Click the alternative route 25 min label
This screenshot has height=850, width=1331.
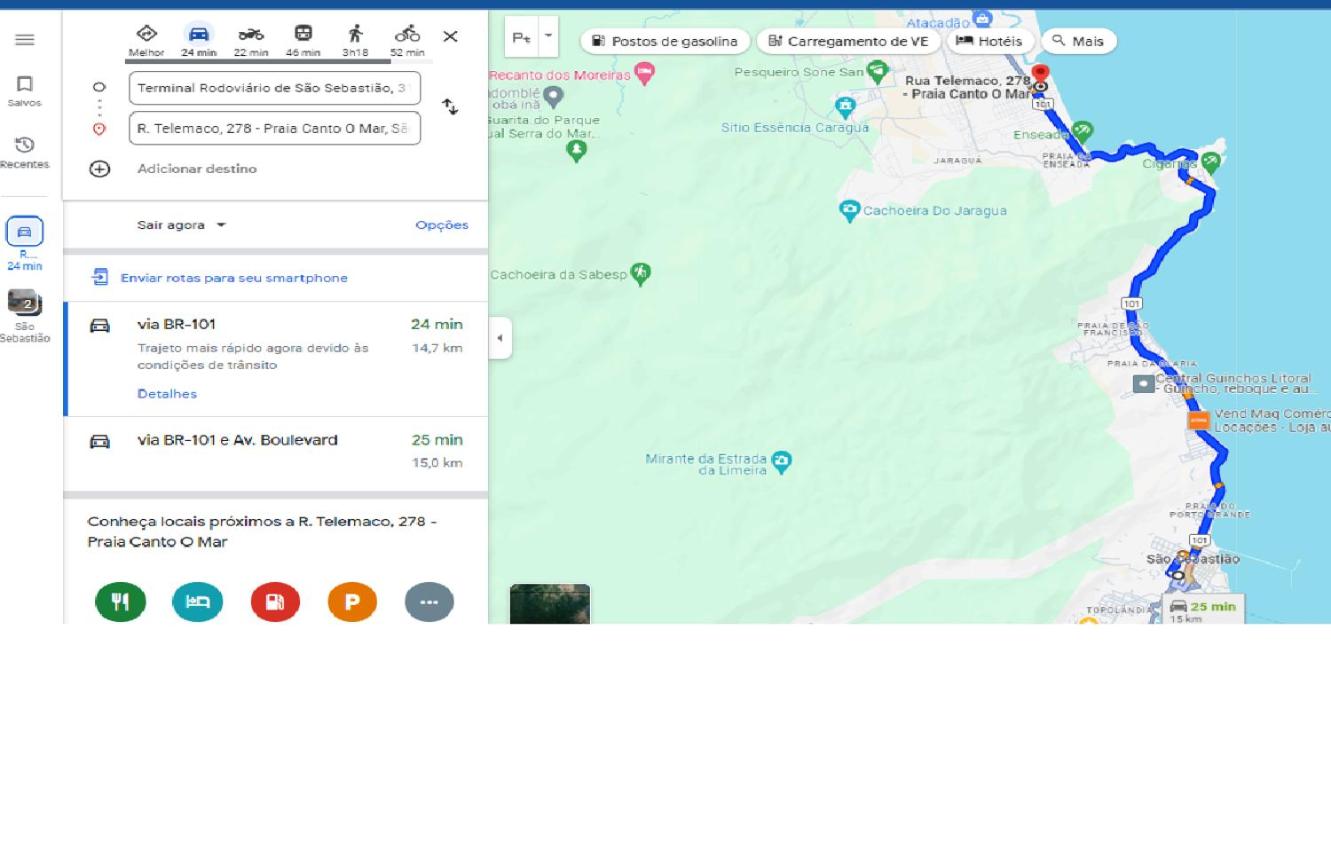[x=1203, y=609]
